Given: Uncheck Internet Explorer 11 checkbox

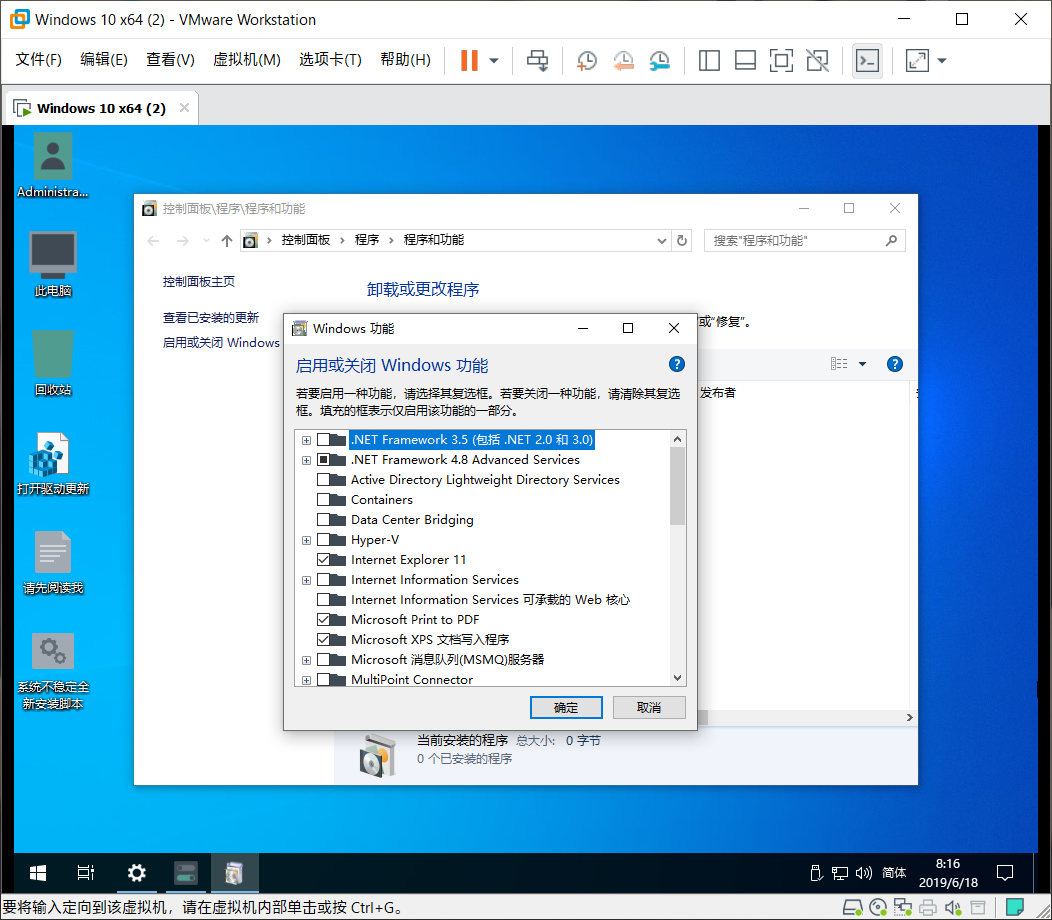Looking at the screenshot, I should pyautogui.click(x=324, y=560).
